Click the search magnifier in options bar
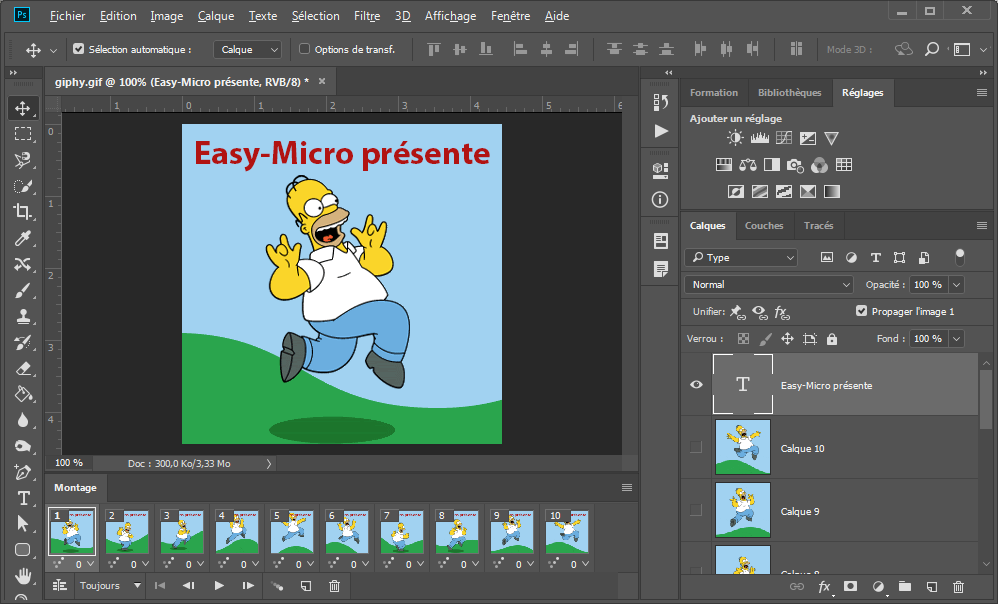 (932, 49)
